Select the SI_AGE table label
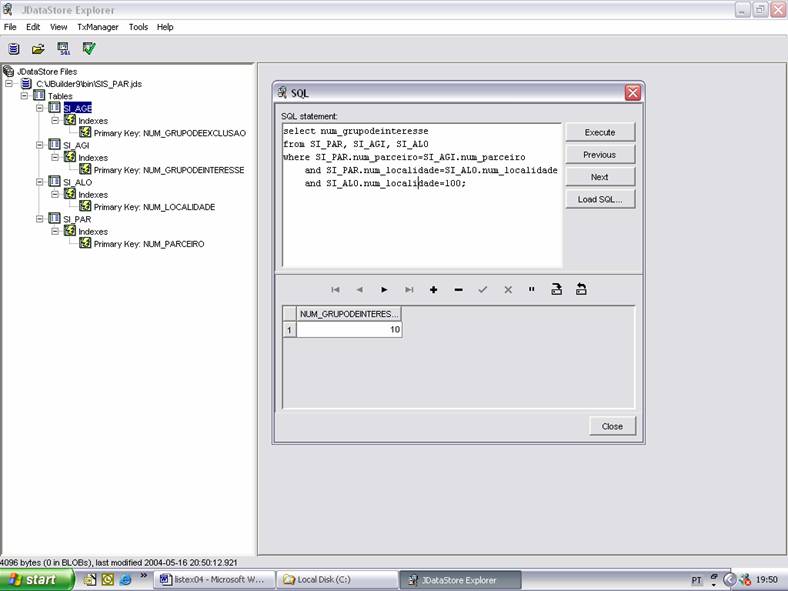Image resolution: width=788 pixels, height=591 pixels. point(77,108)
